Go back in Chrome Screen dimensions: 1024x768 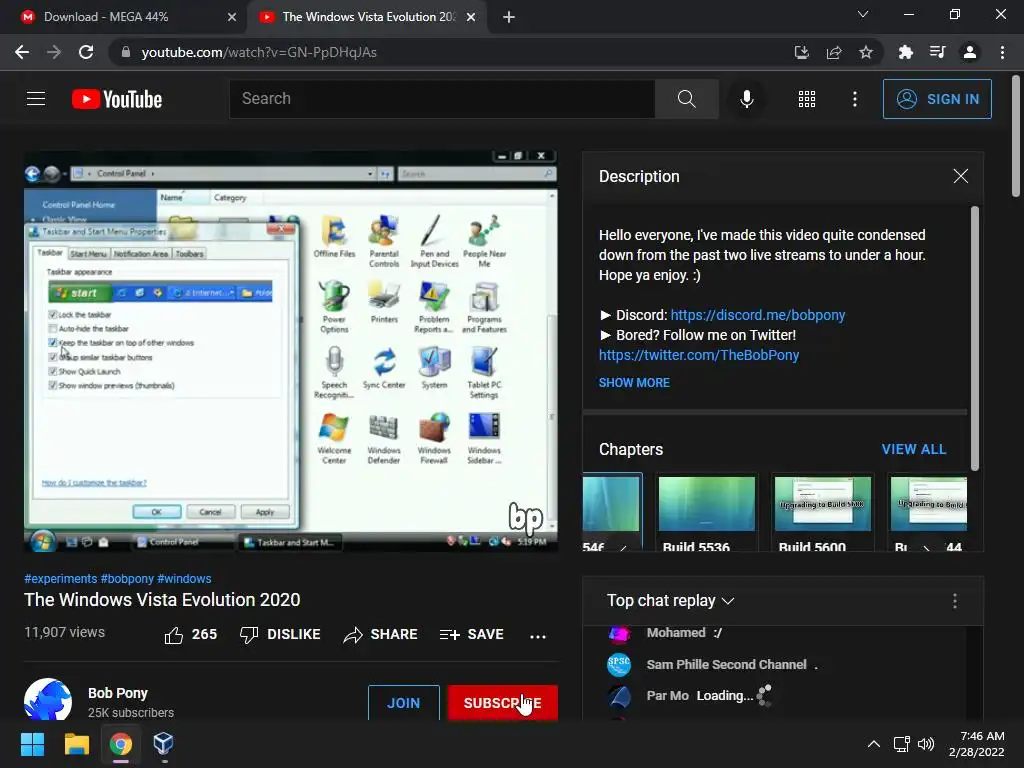tap(22, 52)
